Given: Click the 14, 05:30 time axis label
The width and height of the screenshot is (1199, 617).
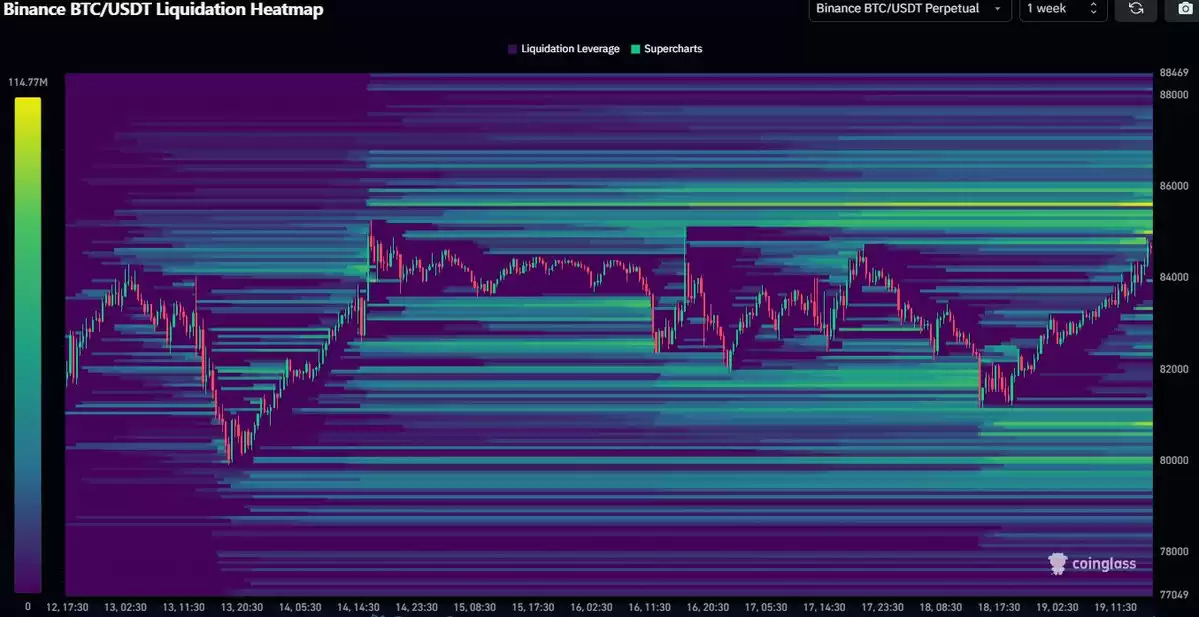Looking at the screenshot, I should (x=300, y=607).
